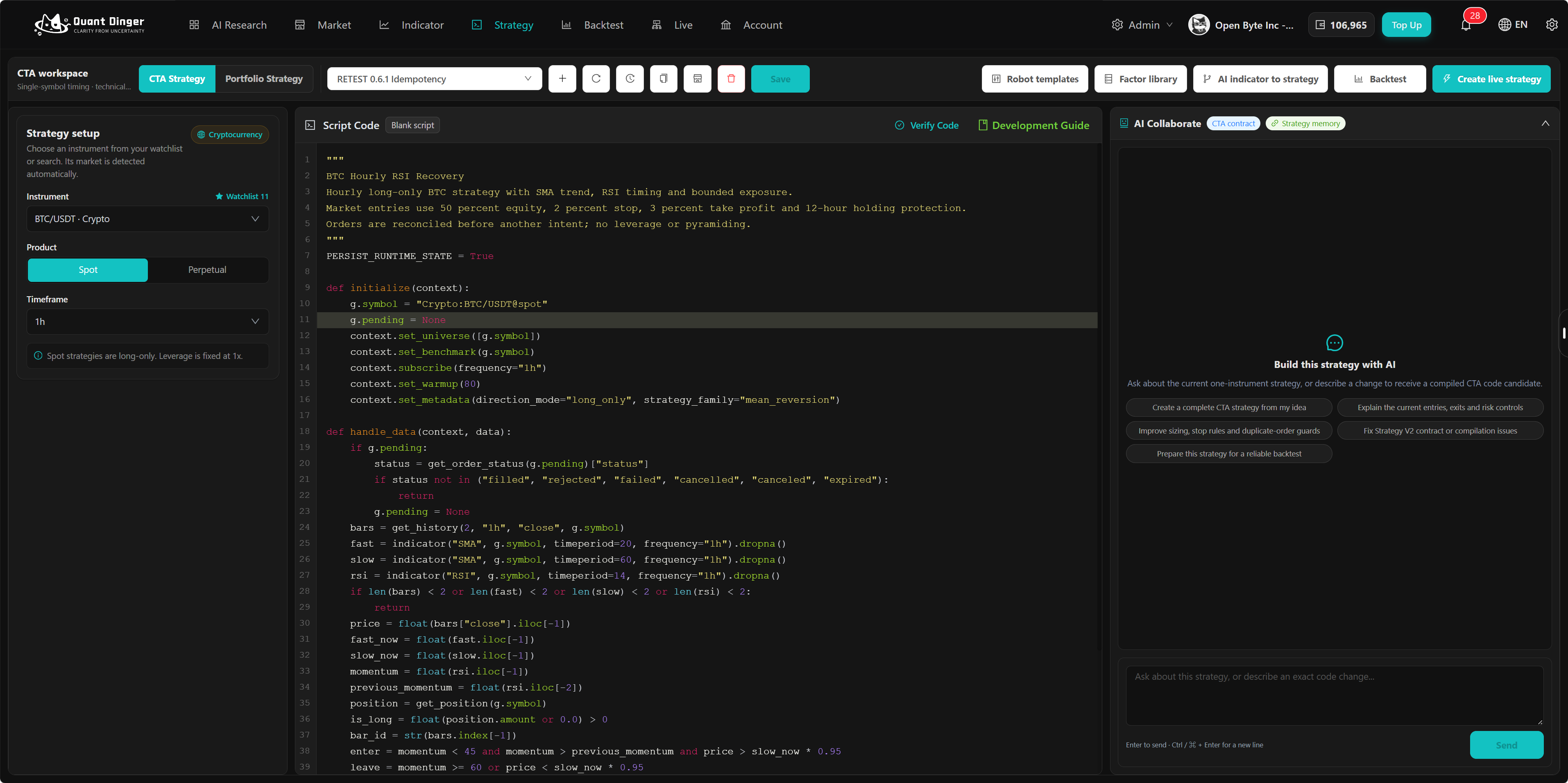Duplicate the strategy with the copy icon
The width and height of the screenshot is (1568, 783).
pyautogui.click(x=664, y=79)
